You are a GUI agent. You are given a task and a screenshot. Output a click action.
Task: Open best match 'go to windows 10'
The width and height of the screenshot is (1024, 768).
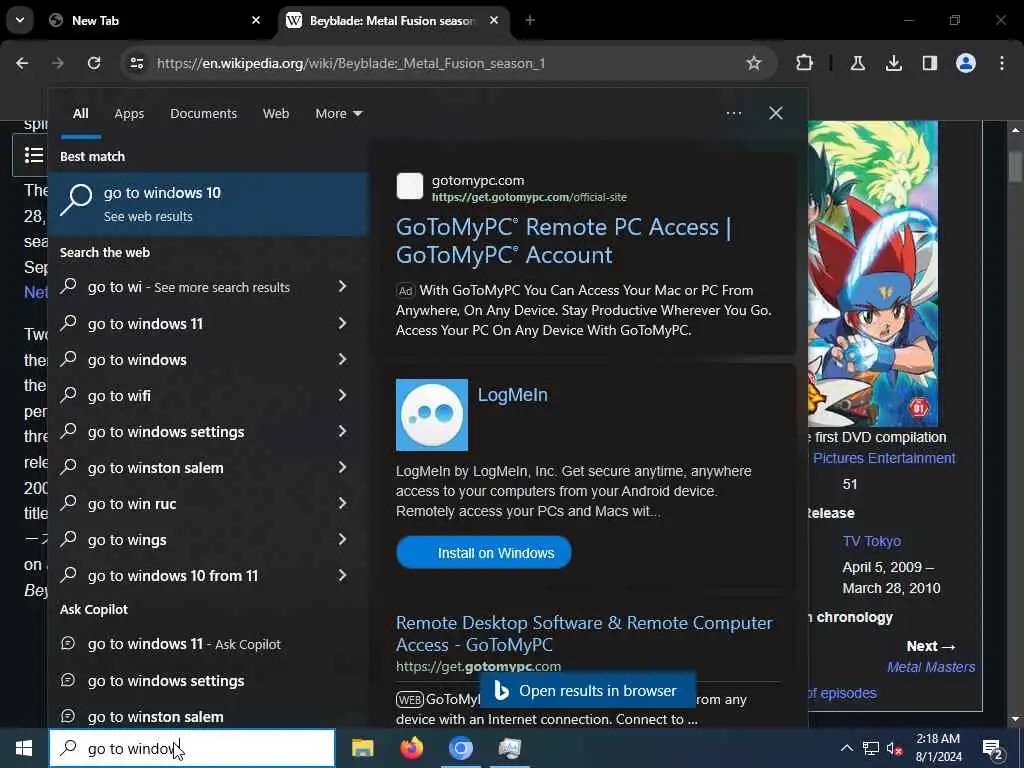[208, 204]
